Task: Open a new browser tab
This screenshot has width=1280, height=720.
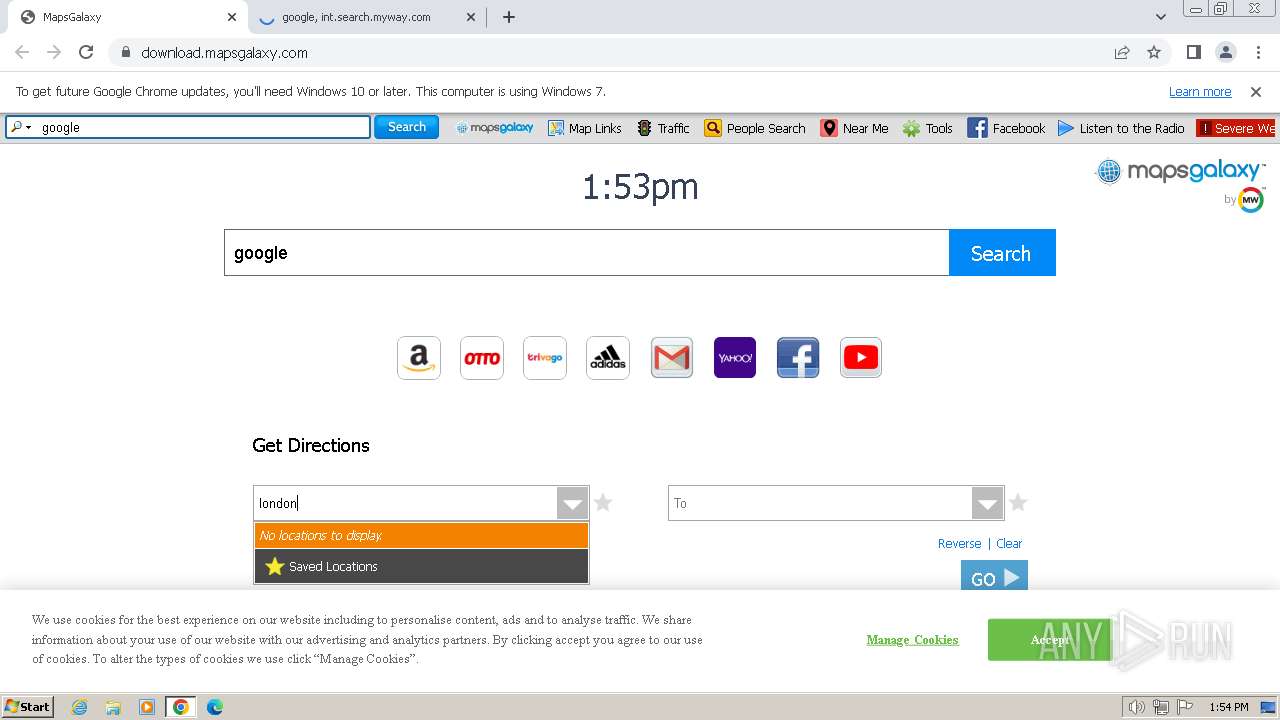Action: tap(509, 17)
